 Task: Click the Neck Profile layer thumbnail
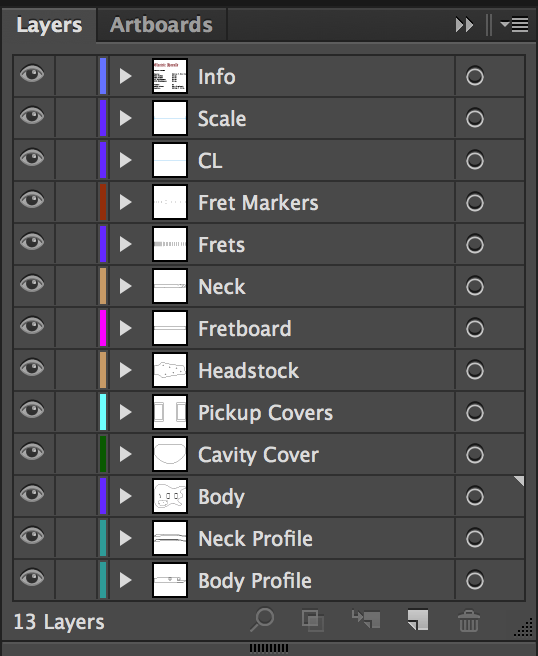pyautogui.click(x=170, y=538)
